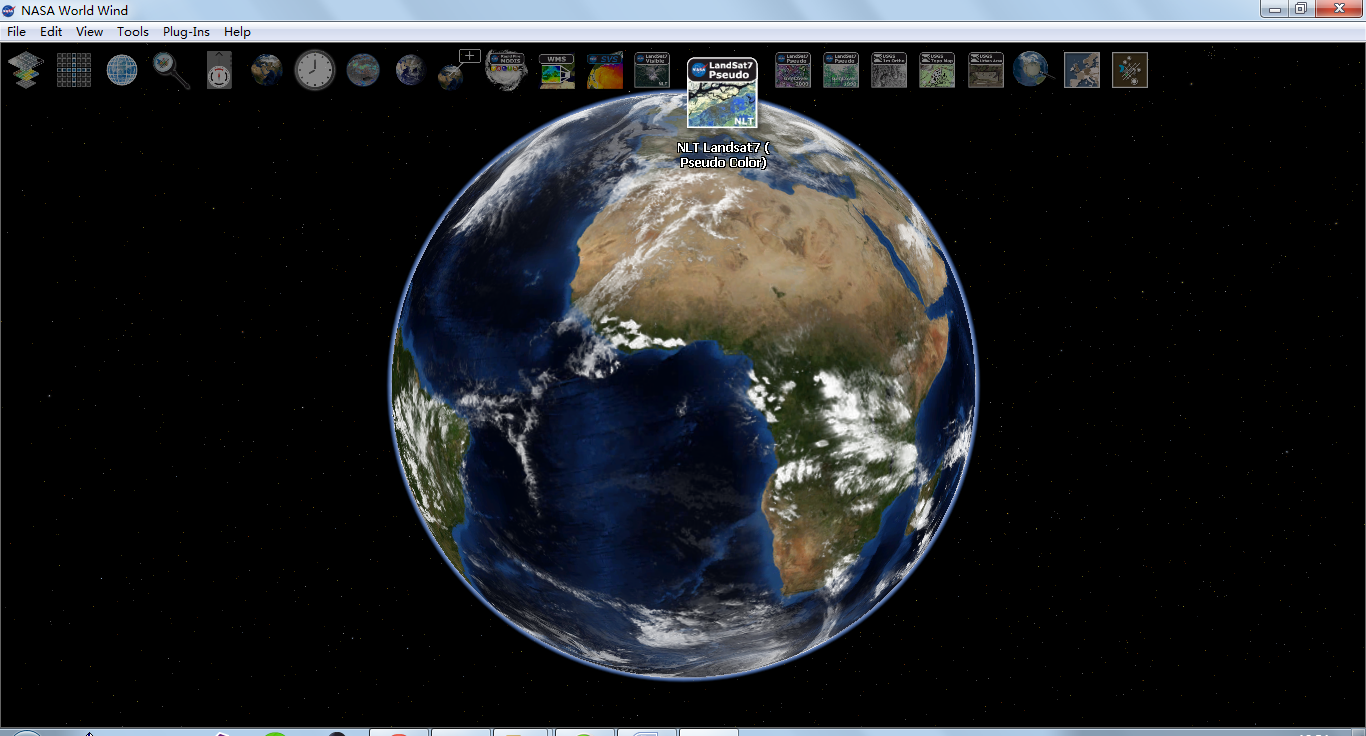Click the Help menu
This screenshot has width=1366, height=736.
(x=237, y=32)
